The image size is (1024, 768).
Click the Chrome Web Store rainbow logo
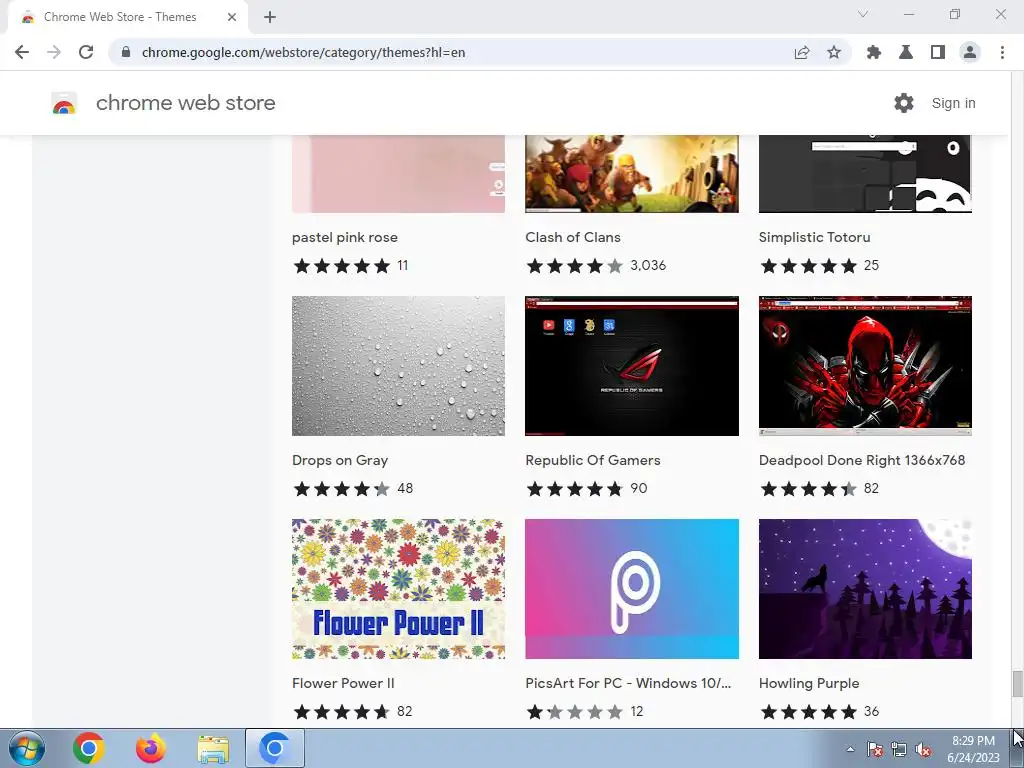(x=64, y=103)
